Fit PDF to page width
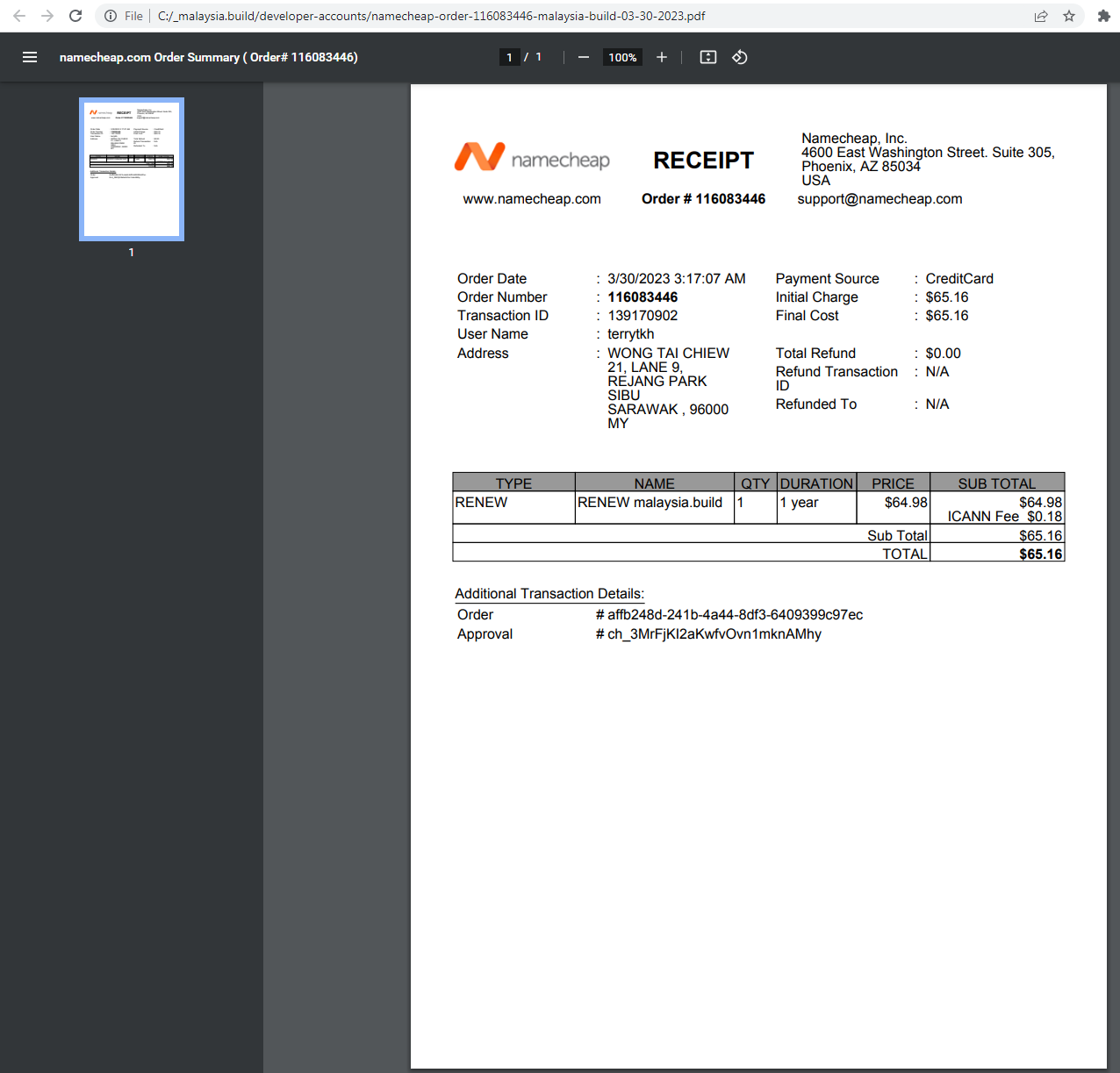 point(708,57)
